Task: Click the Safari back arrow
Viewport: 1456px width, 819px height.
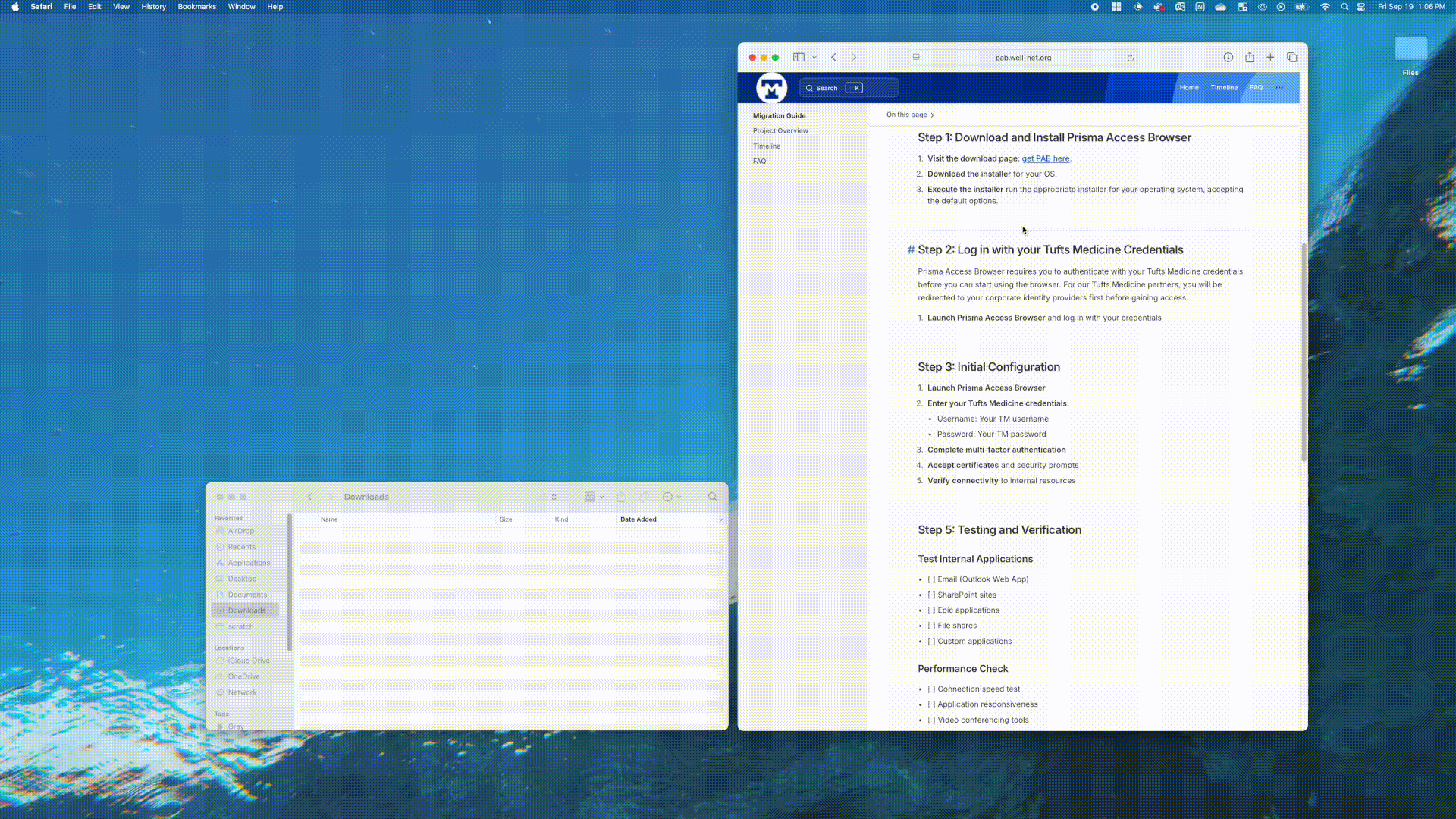Action: 833,58
